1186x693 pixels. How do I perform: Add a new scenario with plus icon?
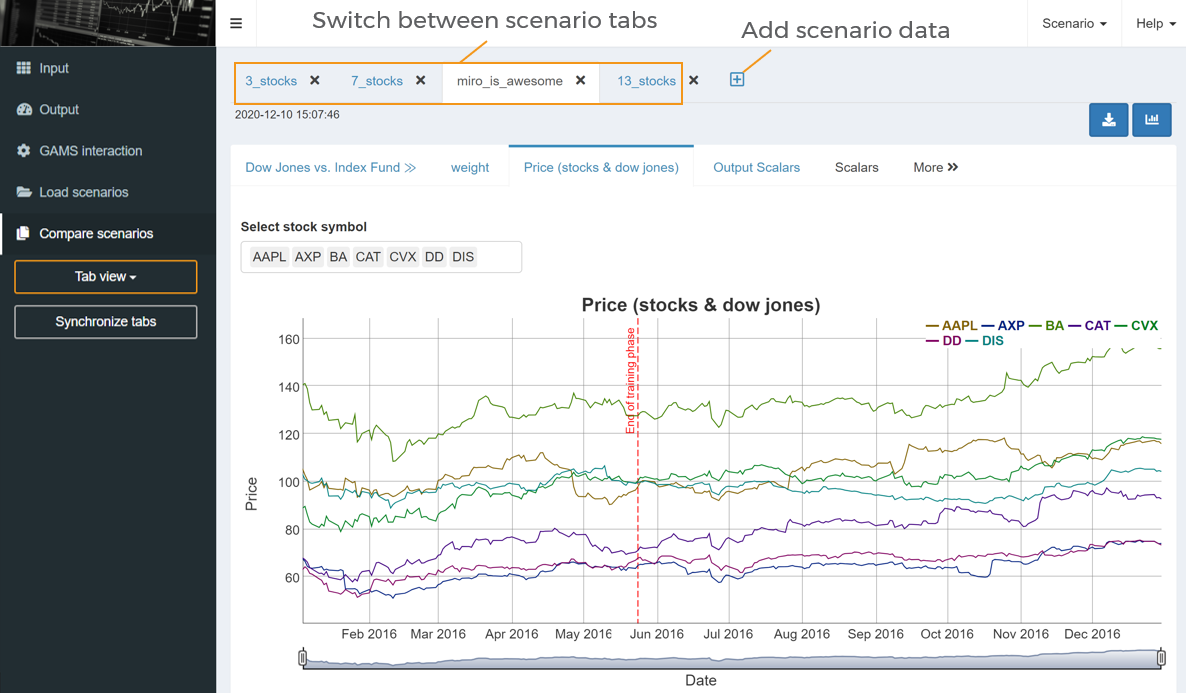point(737,79)
